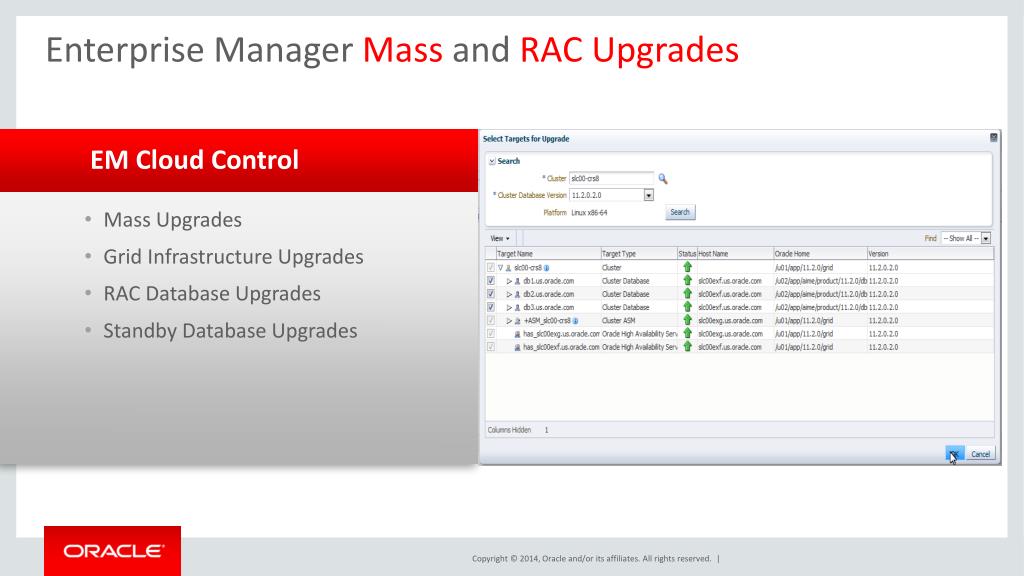Click the Linux x86-64 platform value

coord(589,212)
